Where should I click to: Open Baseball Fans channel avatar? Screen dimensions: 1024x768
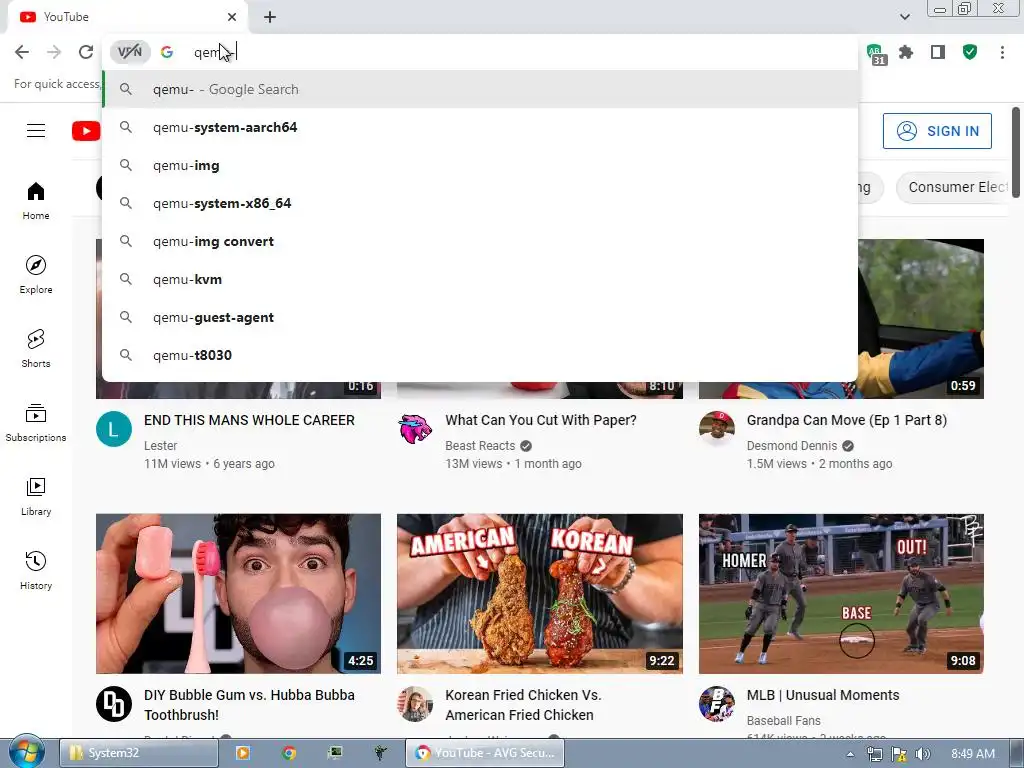tap(716, 704)
